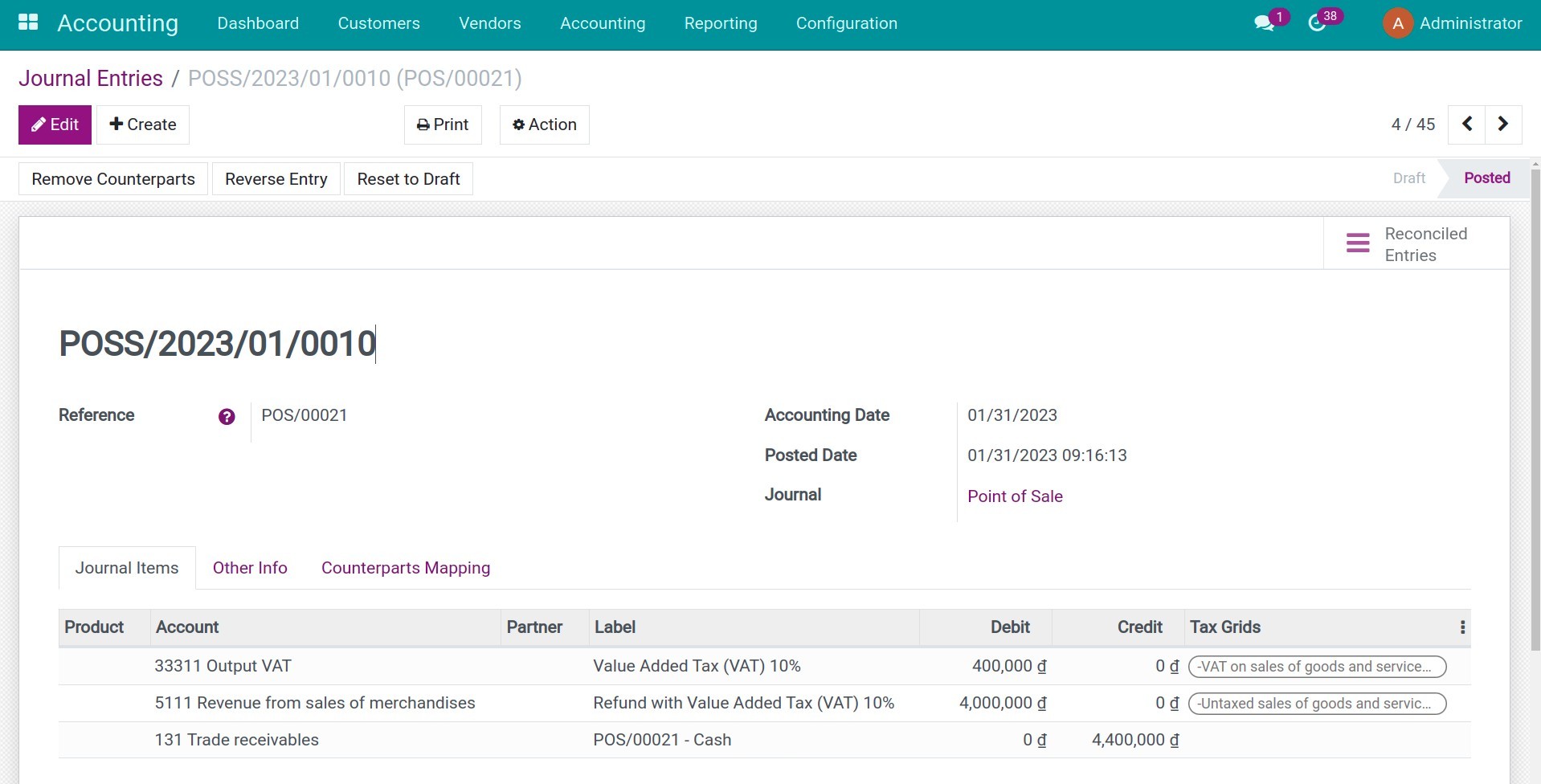This screenshot has height=784, width=1541.
Task: Open the Point of Sale journal link
Action: (1015, 496)
